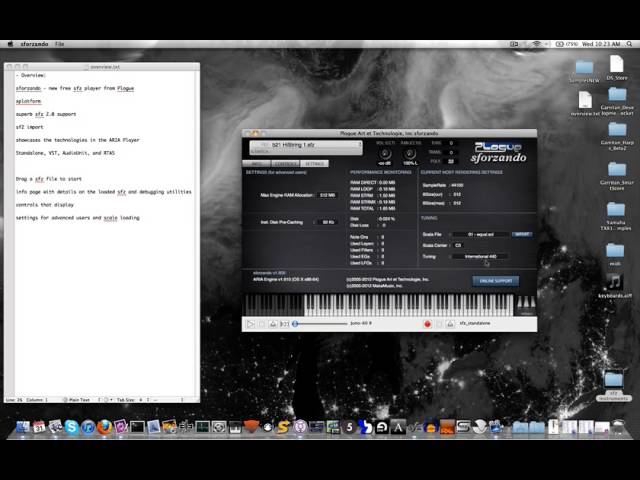Open the File menu in the menu bar
The width and height of the screenshot is (640, 480).
[60, 44]
